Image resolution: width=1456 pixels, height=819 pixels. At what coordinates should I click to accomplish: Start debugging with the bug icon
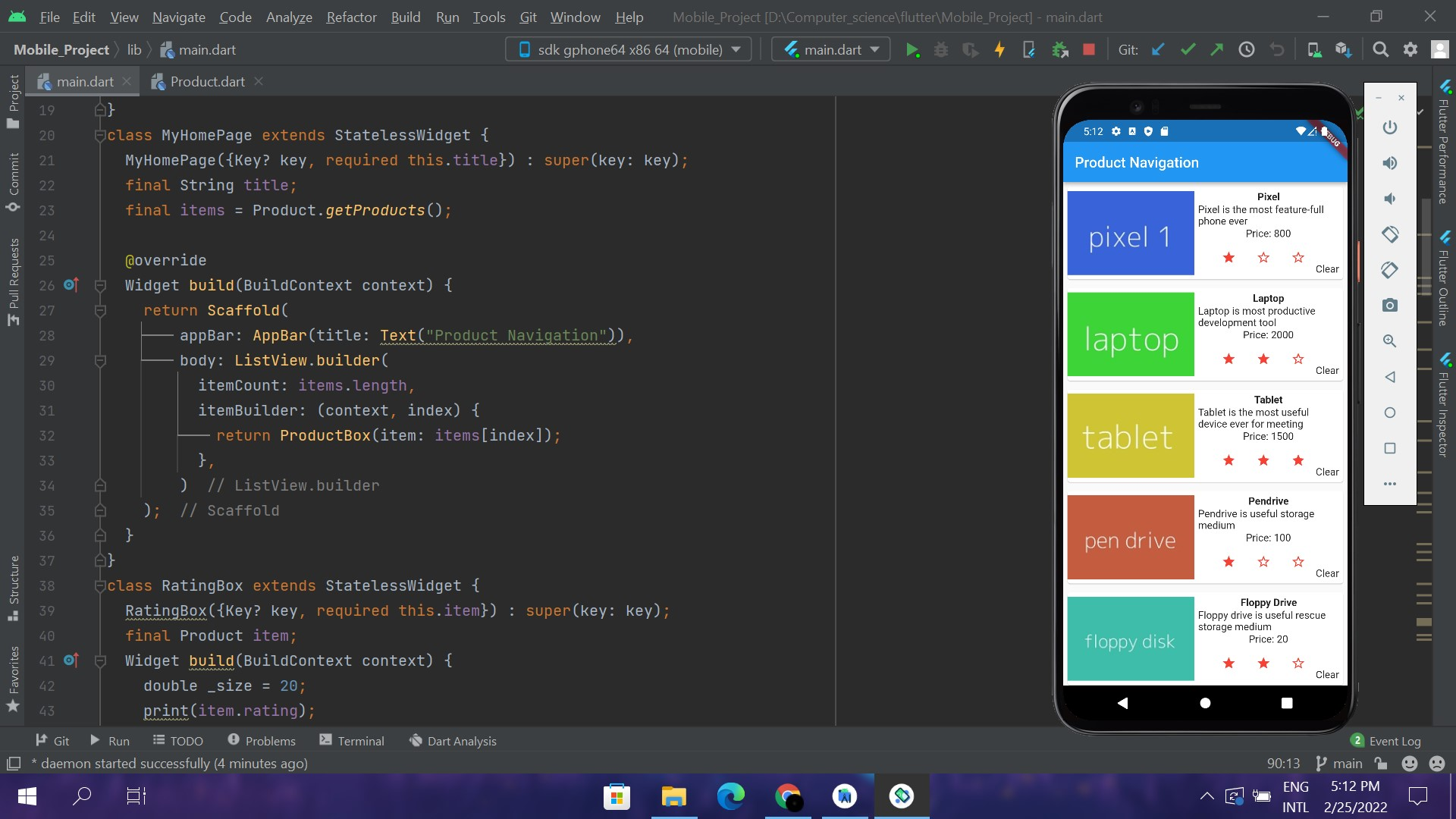click(x=941, y=50)
